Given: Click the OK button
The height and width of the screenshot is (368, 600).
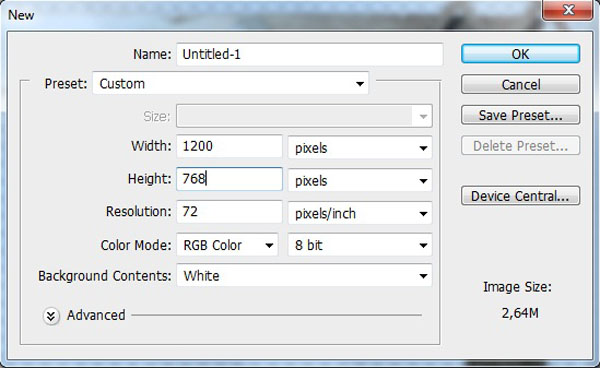Looking at the screenshot, I should pyautogui.click(x=520, y=54).
